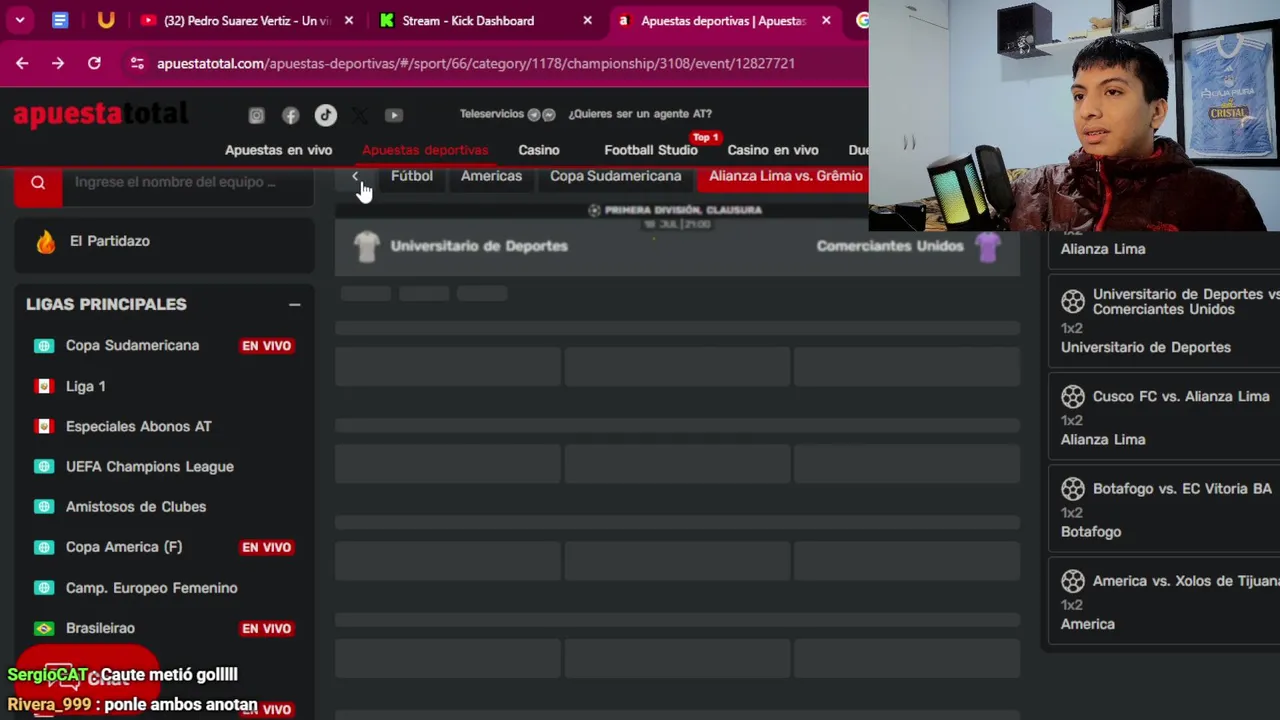Select Fútbol breadcrumb

click(x=412, y=176)
